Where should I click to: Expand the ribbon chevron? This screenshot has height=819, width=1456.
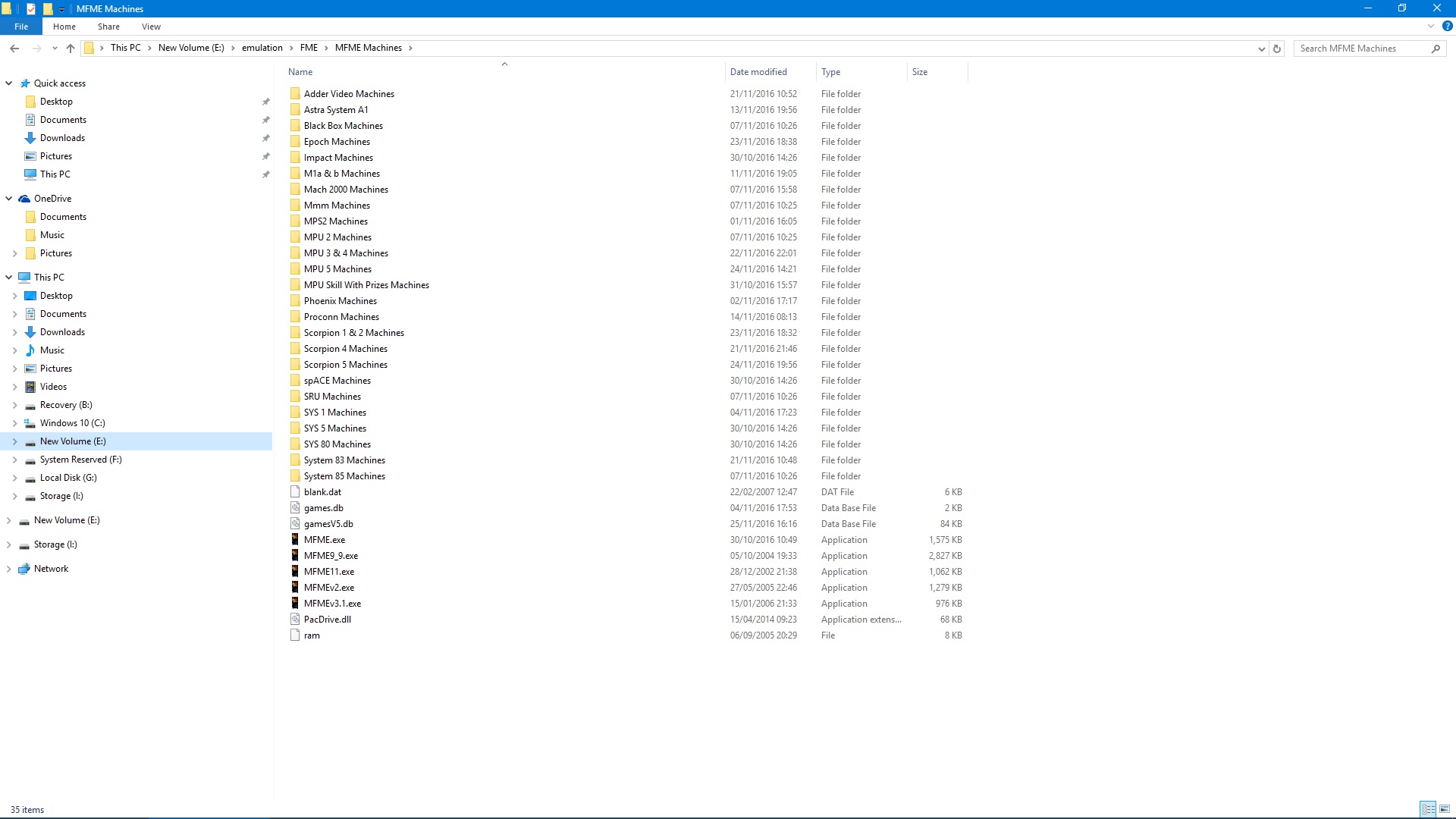tap(1431, 26)
